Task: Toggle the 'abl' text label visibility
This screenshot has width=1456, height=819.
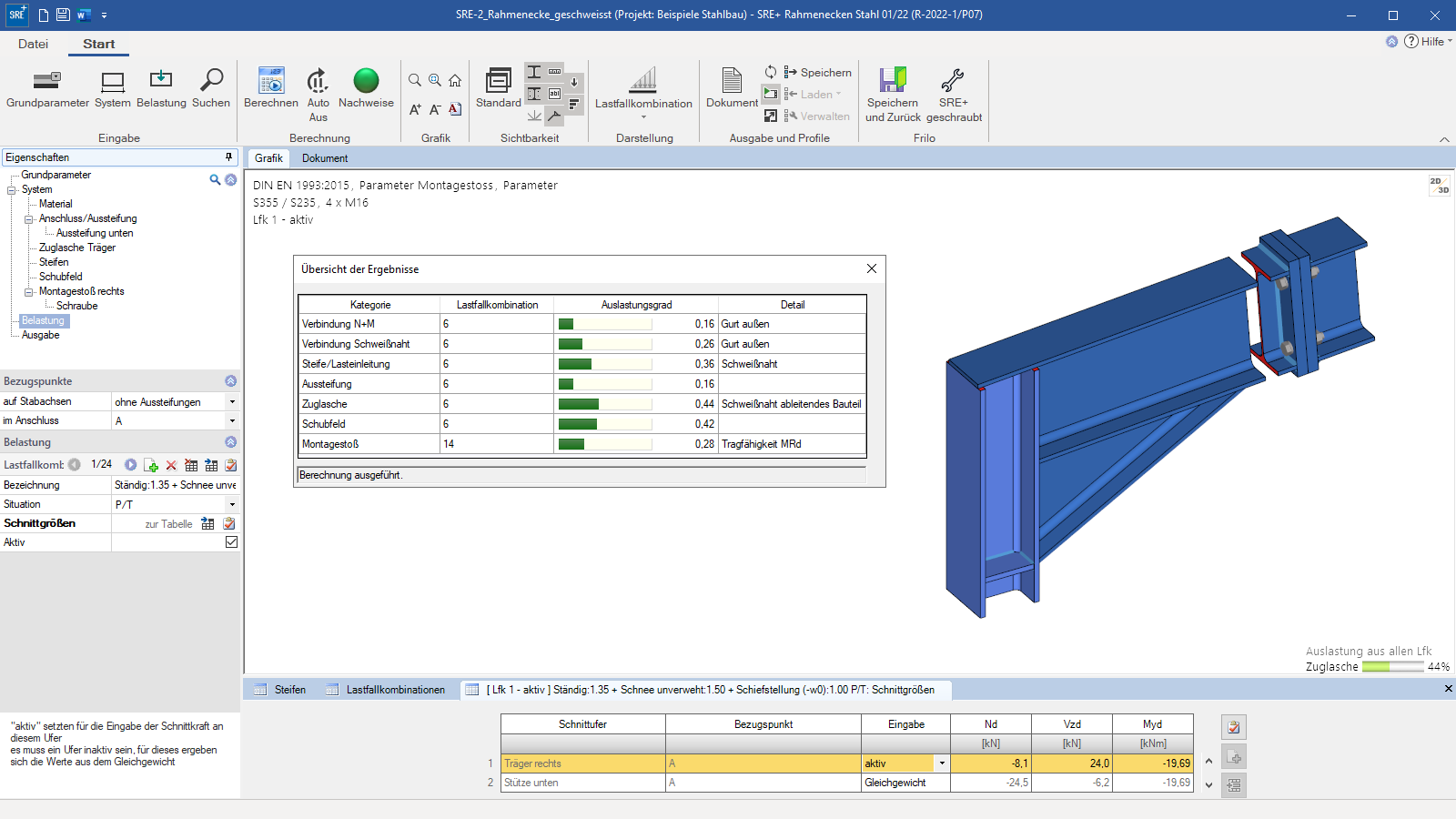Action: coord(554,94)
